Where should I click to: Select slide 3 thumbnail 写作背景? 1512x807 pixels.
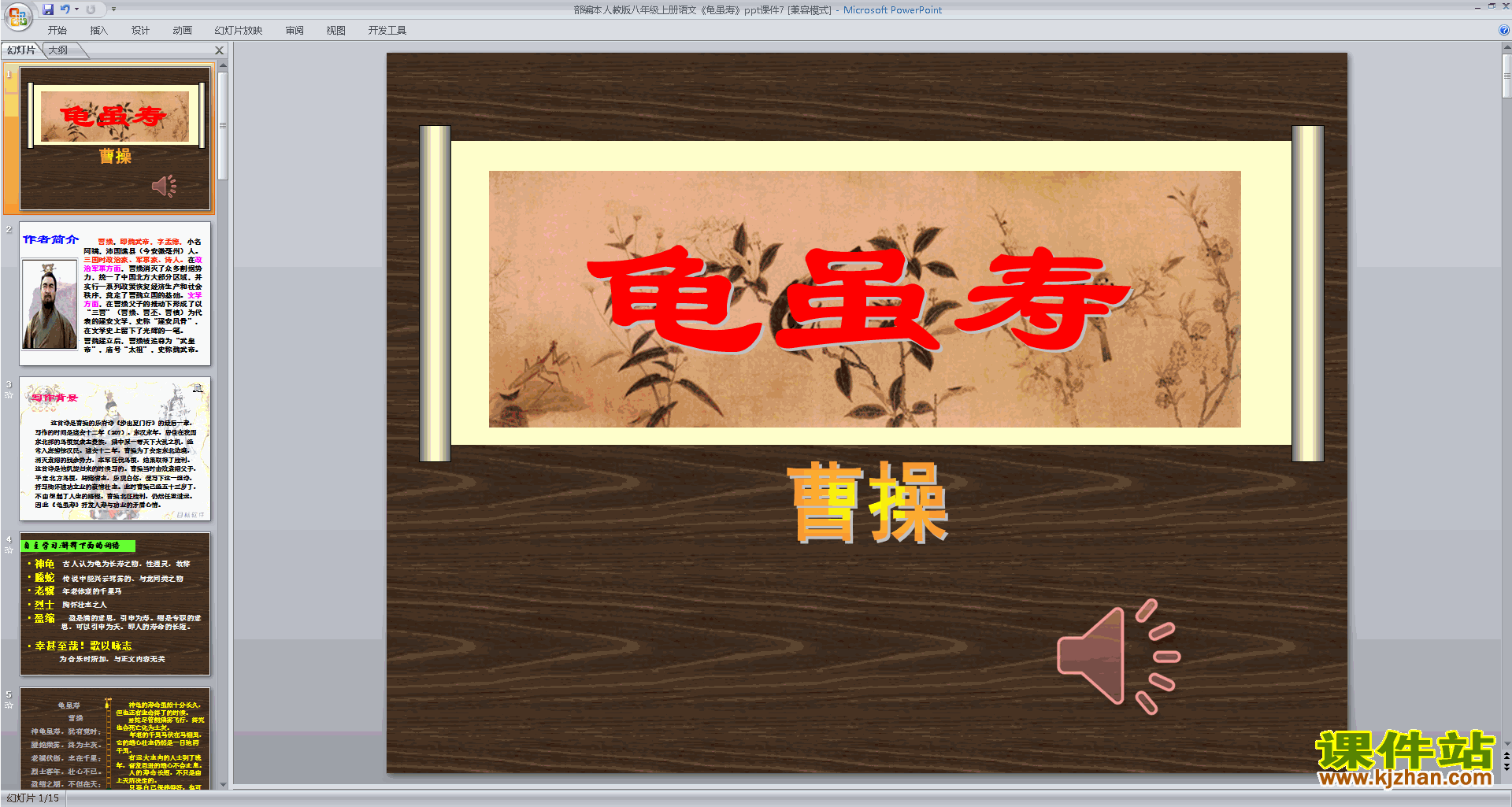115,449
